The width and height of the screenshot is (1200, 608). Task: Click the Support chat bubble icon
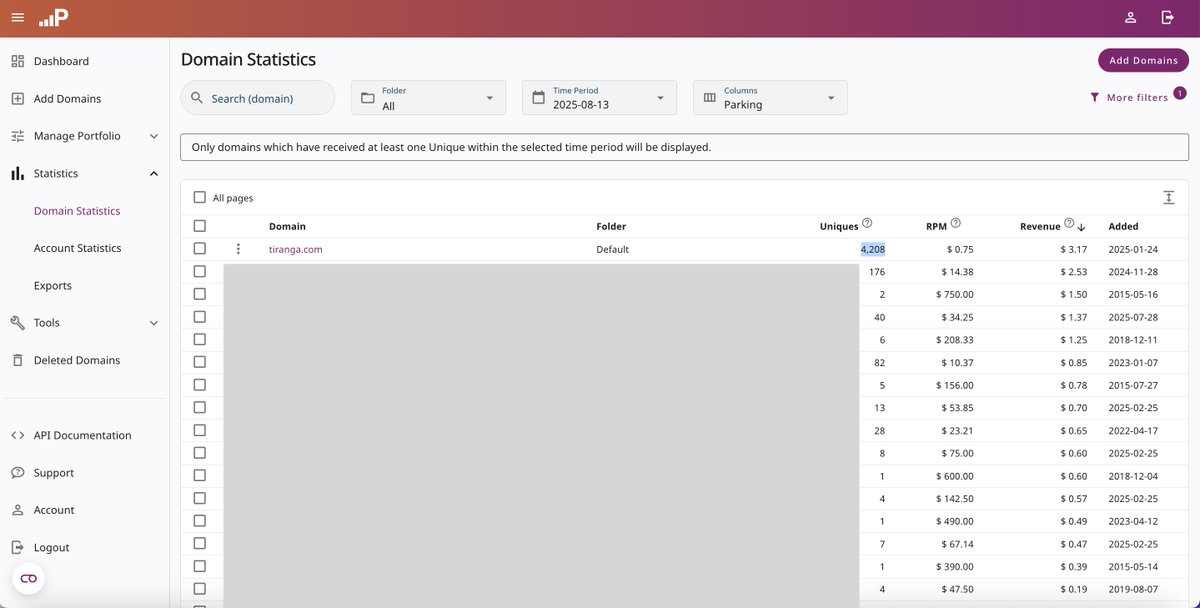(17, 473)
